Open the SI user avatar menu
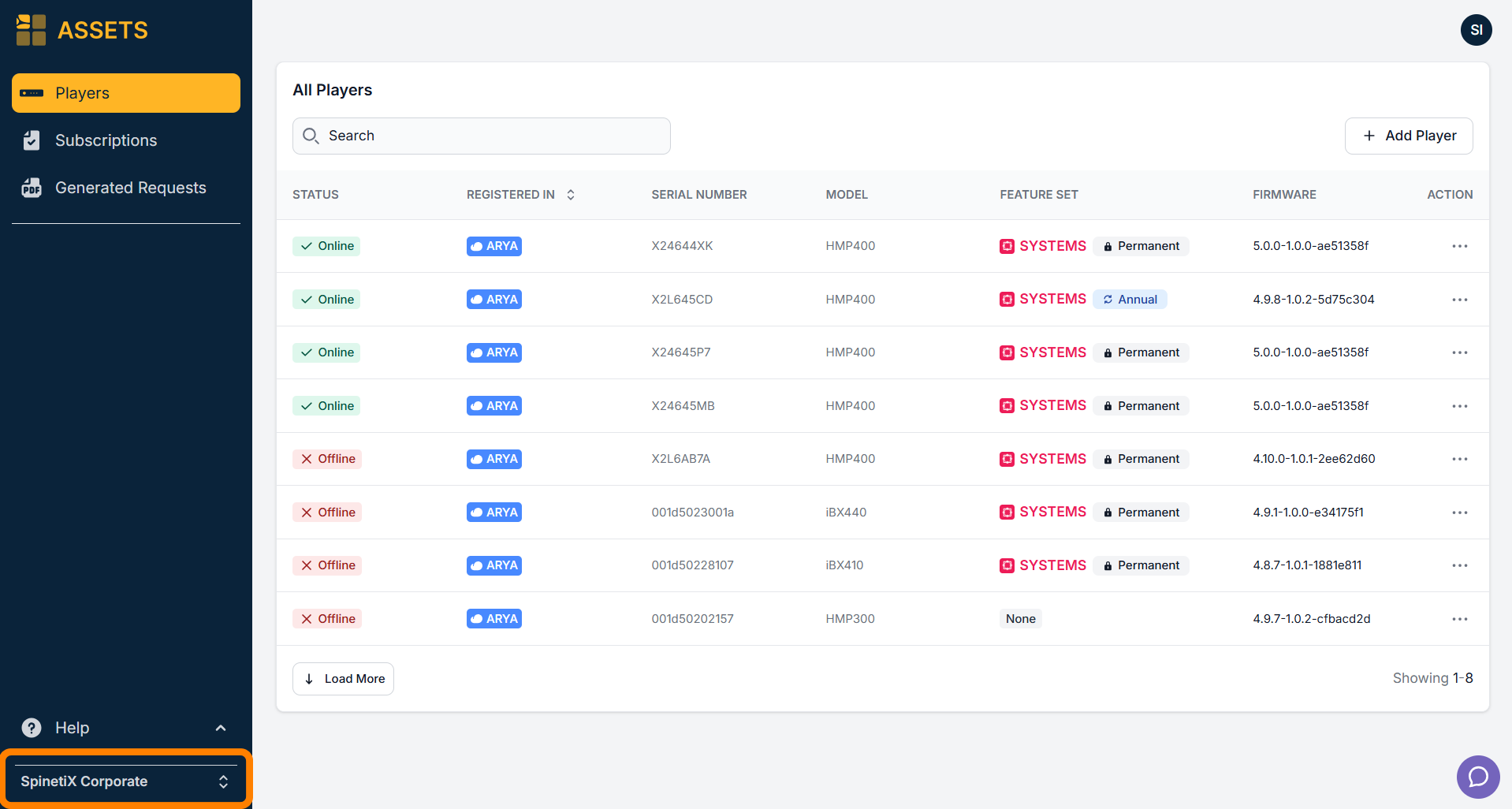The height and width of the screenshot is (809, 1512). [1476, 30]
